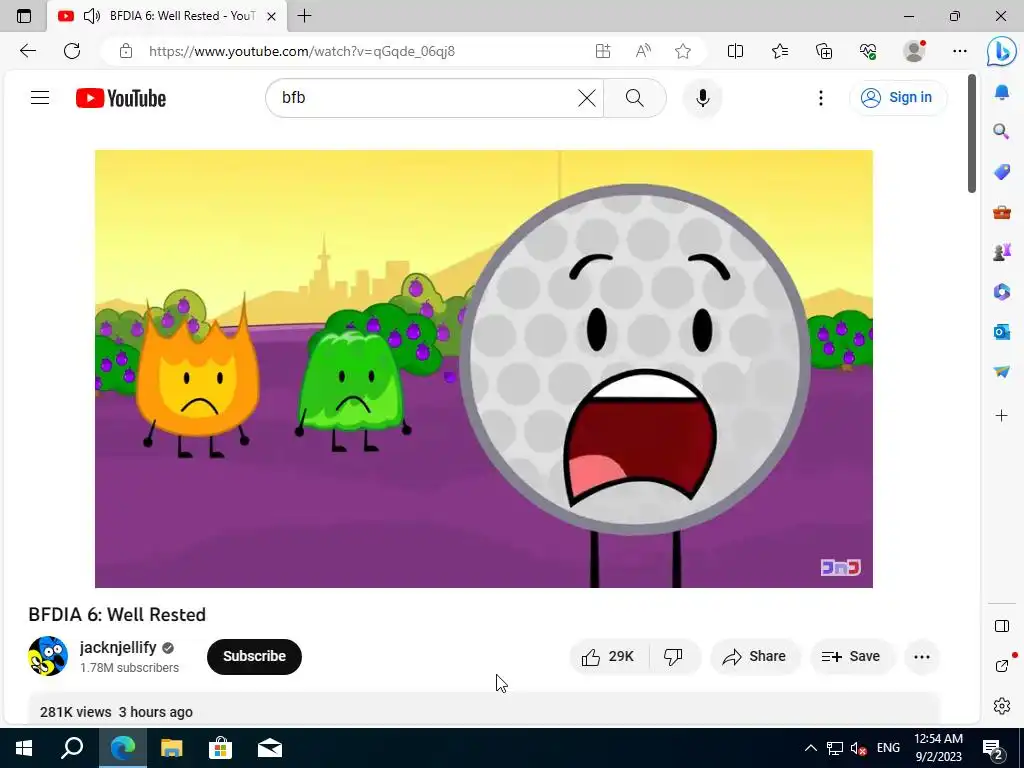Open the sidebar Tools briefcase
Image resolution: width=1024 pixels, height=768 pixels.
[1002, 212]
